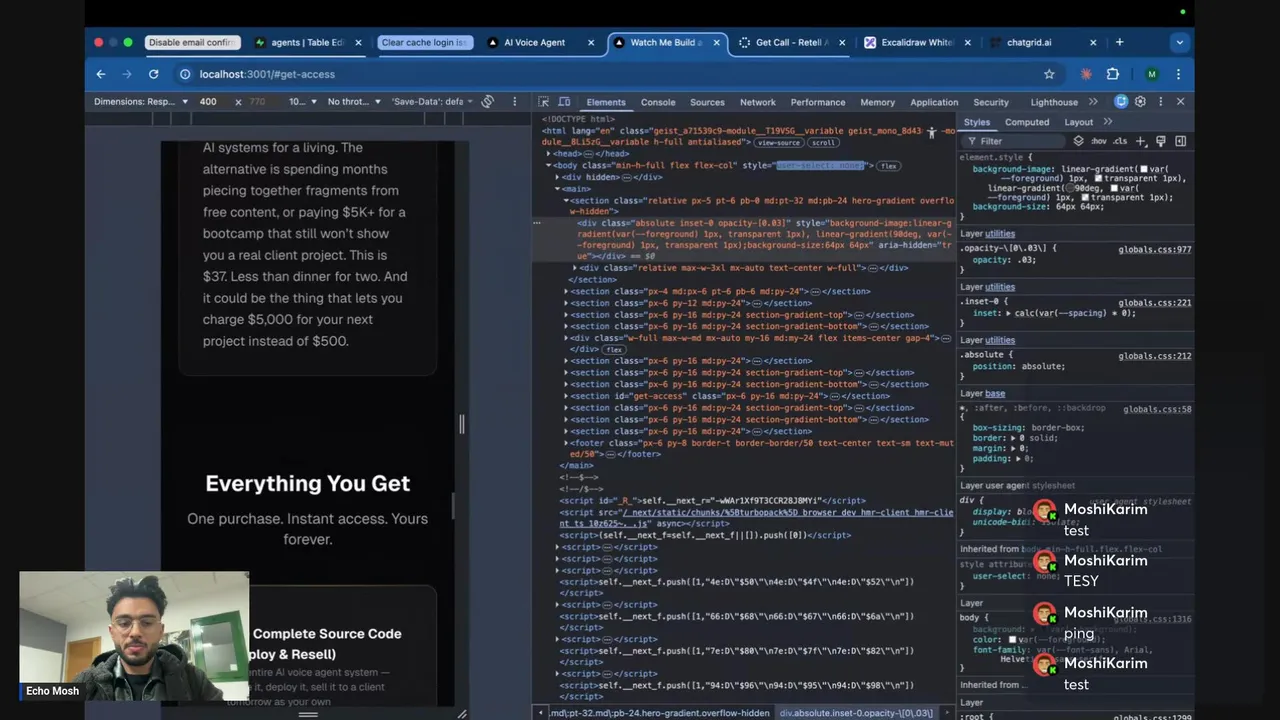This screenshot has height=720, width=1280.
Task: Open device toolbar more options menu
Action: (x=515, y=101)
